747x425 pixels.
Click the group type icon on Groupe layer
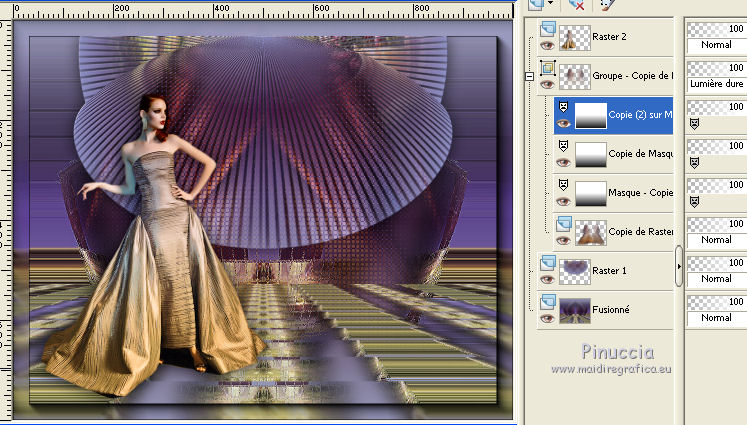(x=547, y=69)
